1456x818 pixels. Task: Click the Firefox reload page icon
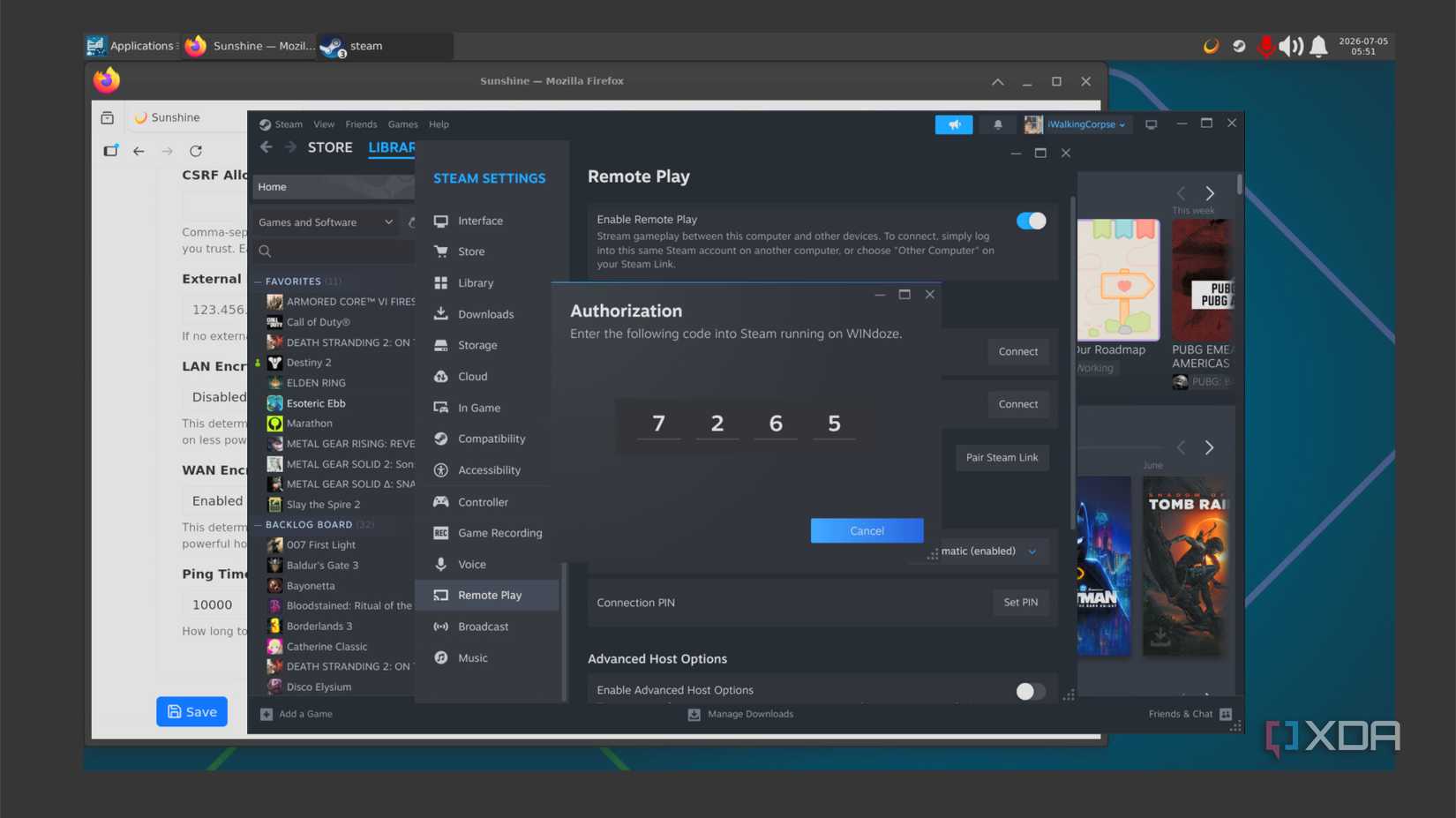coord(196,151)
